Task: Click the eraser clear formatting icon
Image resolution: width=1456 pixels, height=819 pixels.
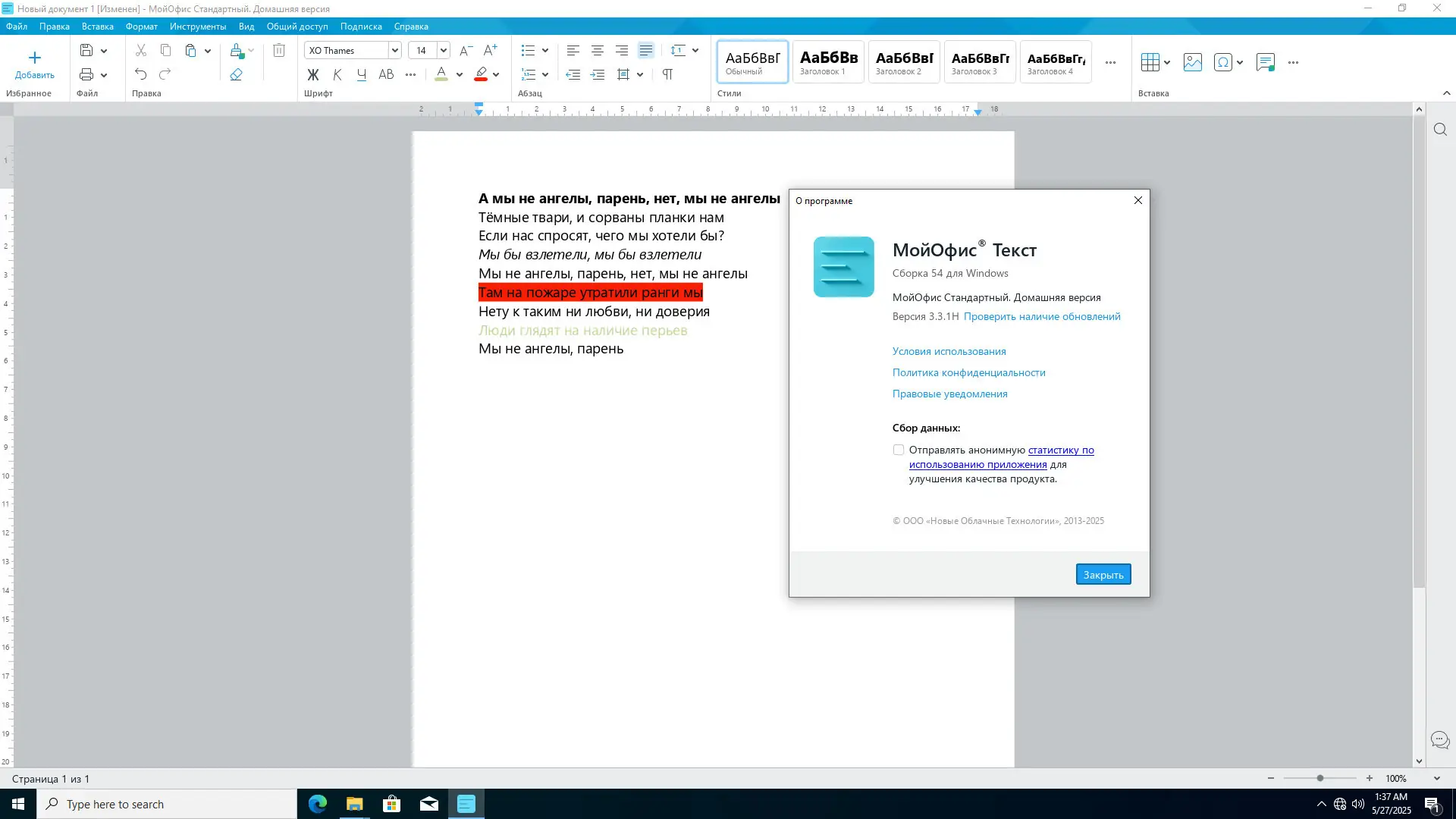Action: pos(237,74)
